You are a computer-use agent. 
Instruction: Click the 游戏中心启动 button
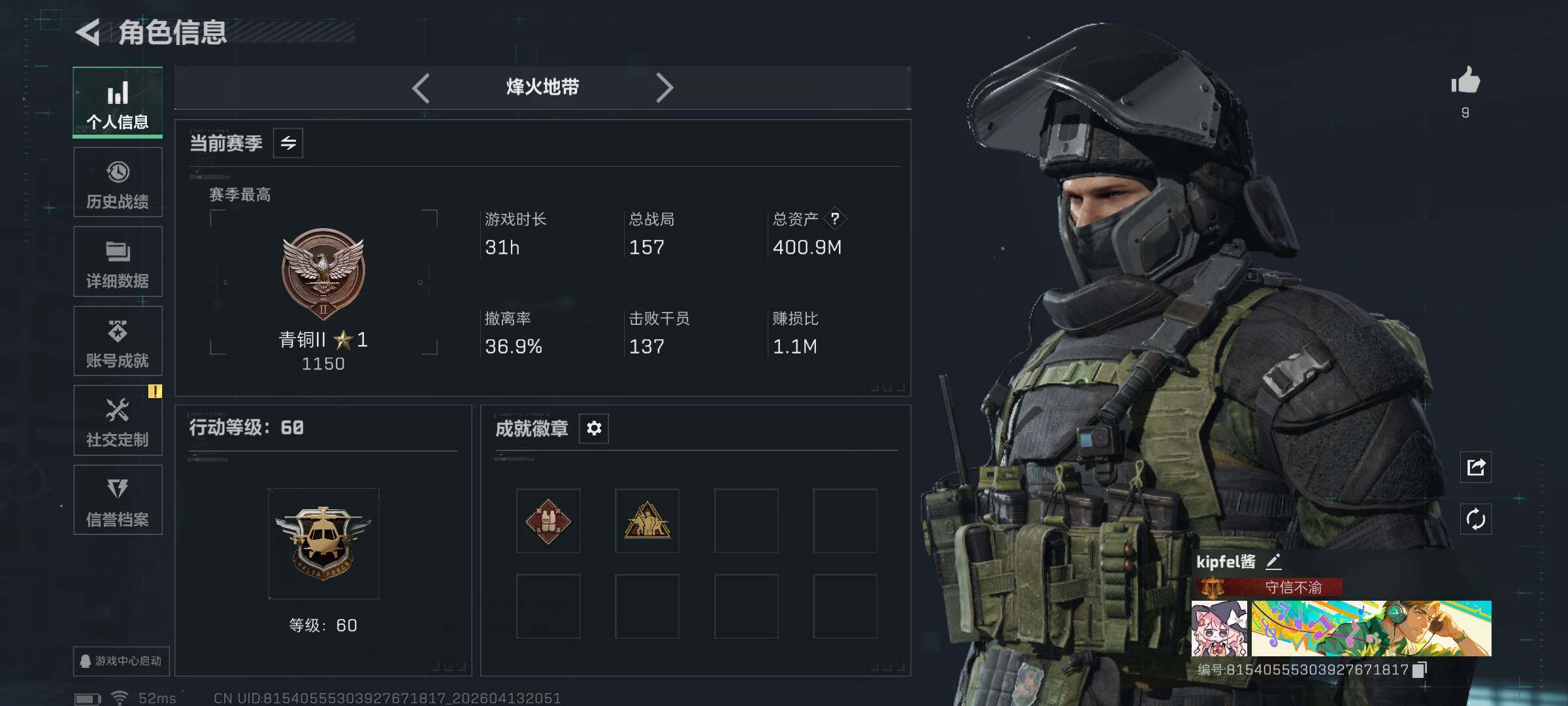point(121,661)
